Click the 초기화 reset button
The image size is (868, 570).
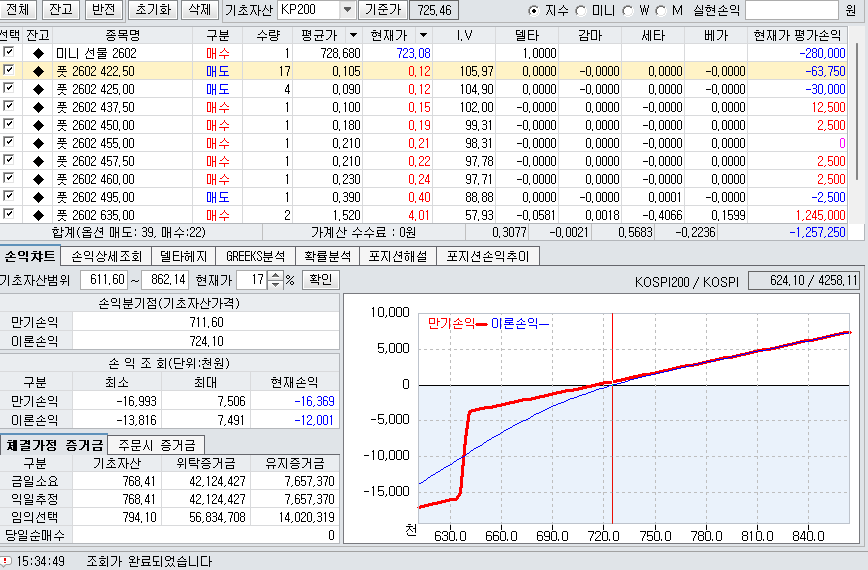(153, 9)
